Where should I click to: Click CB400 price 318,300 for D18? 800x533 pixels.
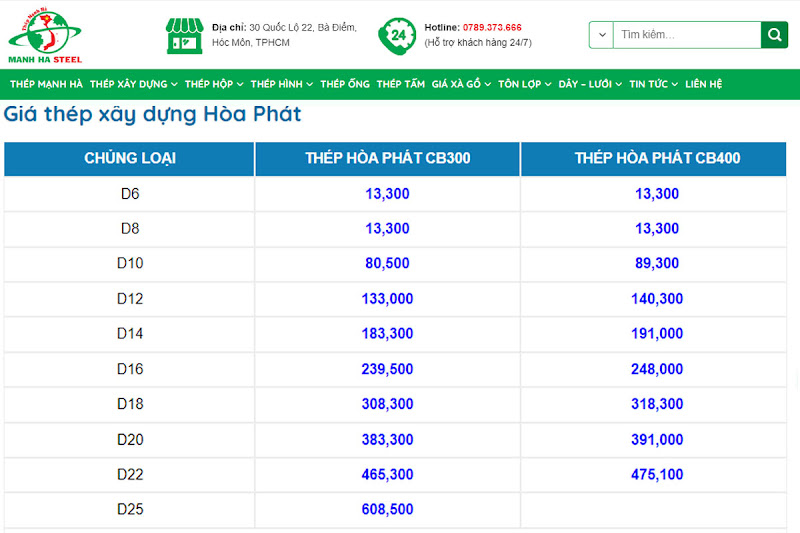[657, 404]
